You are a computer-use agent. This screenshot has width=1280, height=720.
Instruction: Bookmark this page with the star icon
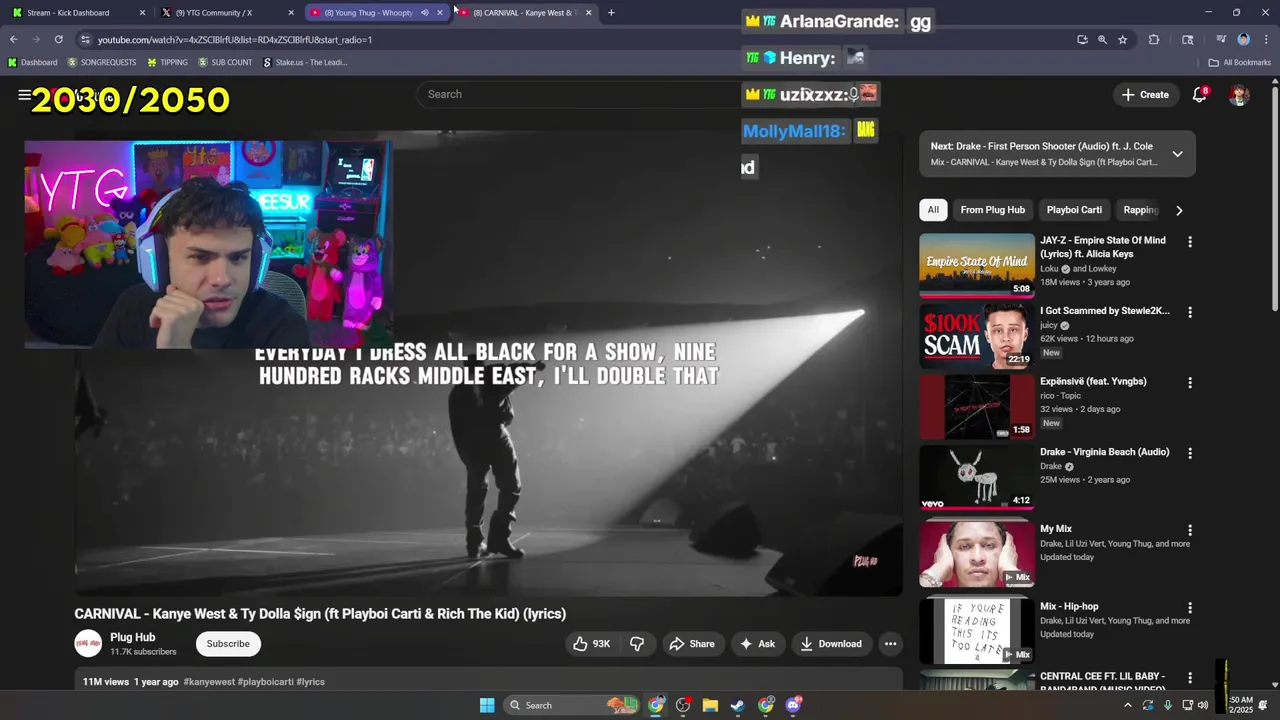pos(1123,40)
